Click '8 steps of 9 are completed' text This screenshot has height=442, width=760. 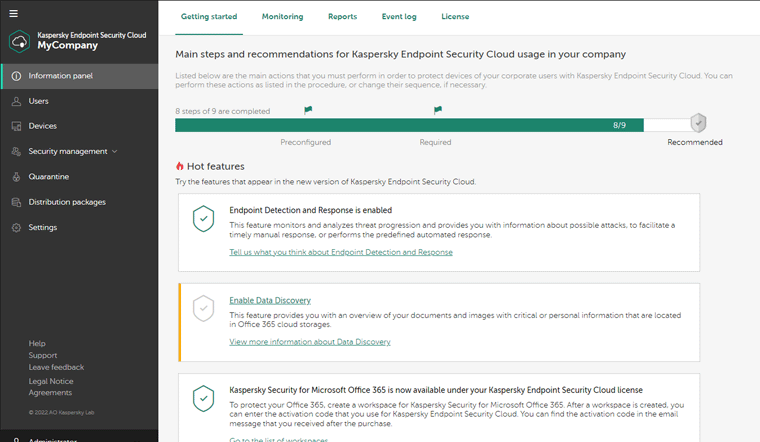(222, 111)
